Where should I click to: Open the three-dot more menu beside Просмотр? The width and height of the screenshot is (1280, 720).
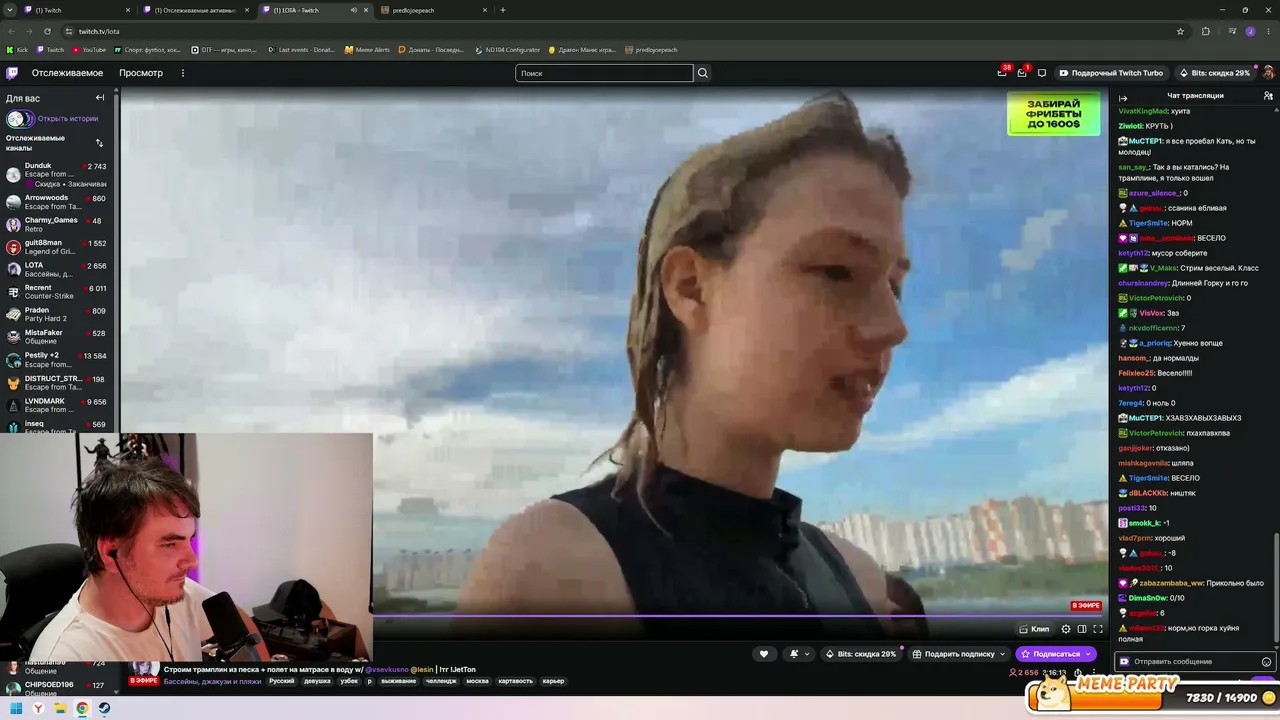pos(182,73)
